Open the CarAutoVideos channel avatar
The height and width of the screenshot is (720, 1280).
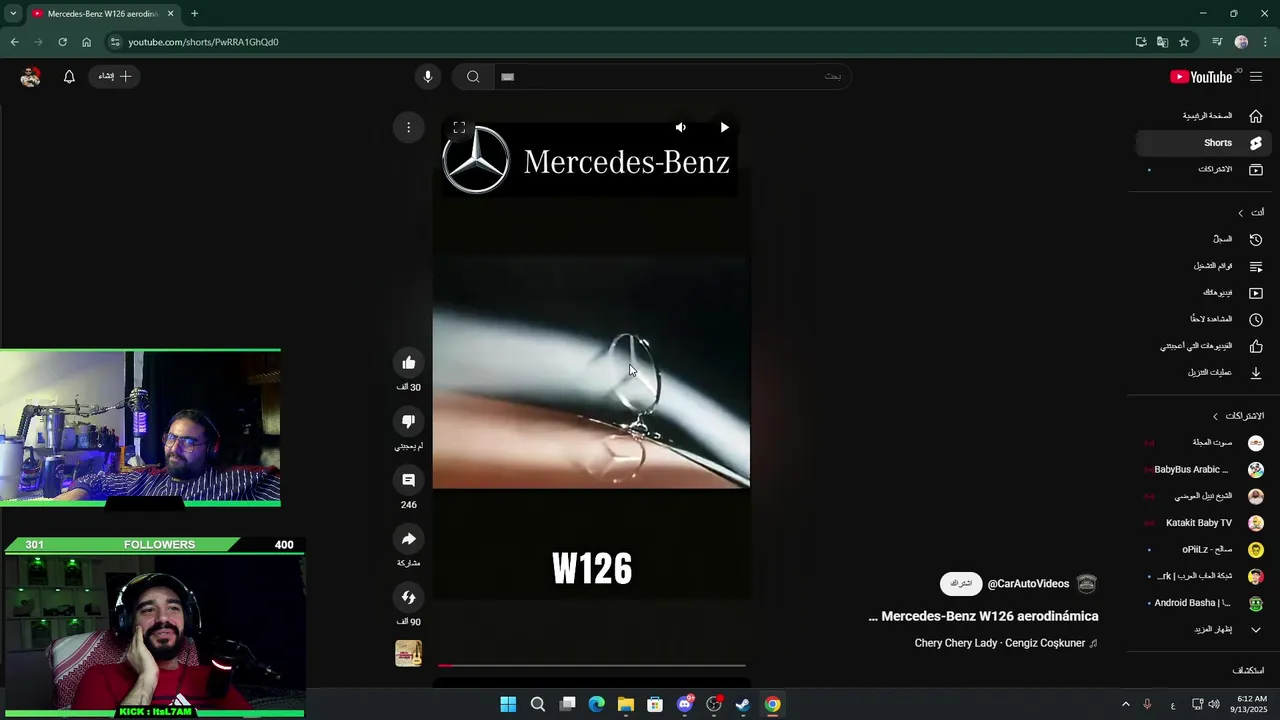click(x=1087, y=584)
